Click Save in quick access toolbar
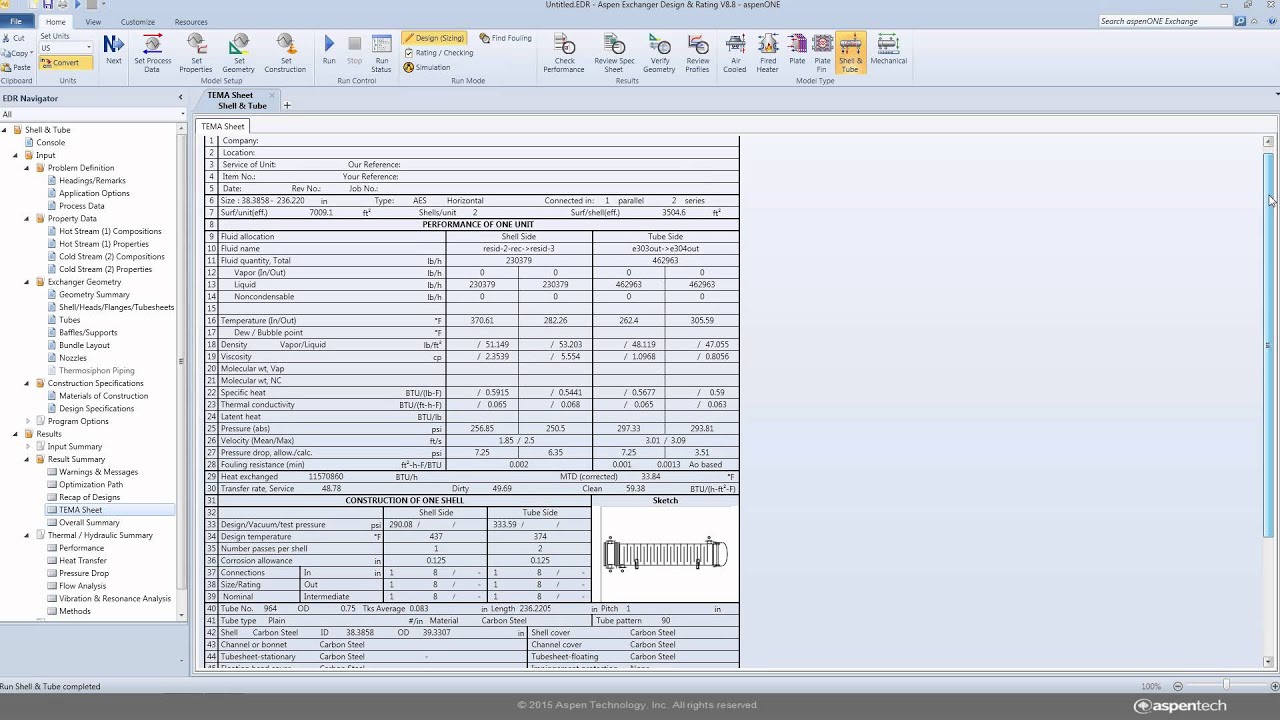The image size is (1280, 720). coord(48,5)
